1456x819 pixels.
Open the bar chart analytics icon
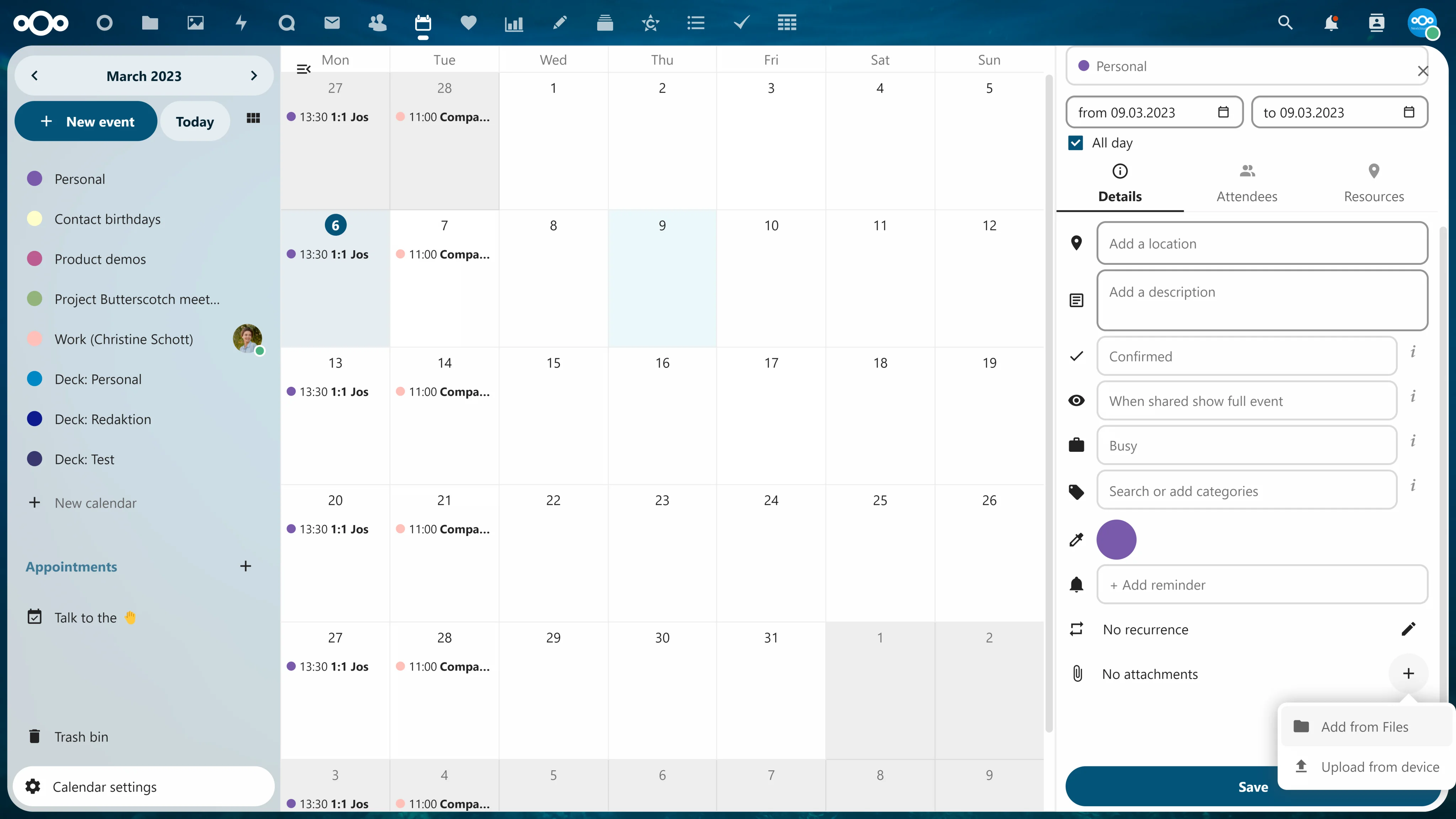(514, 23)
